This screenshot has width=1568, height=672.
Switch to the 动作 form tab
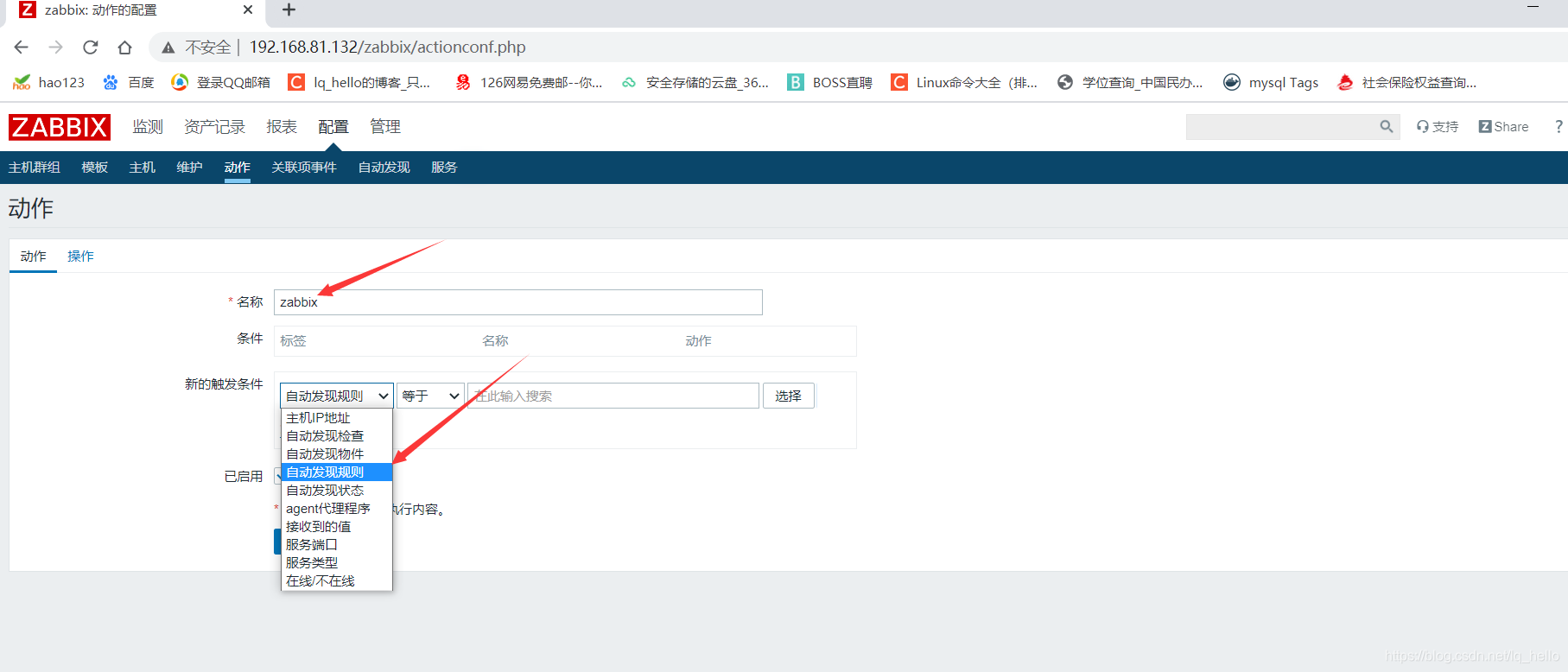coord(34,256)
